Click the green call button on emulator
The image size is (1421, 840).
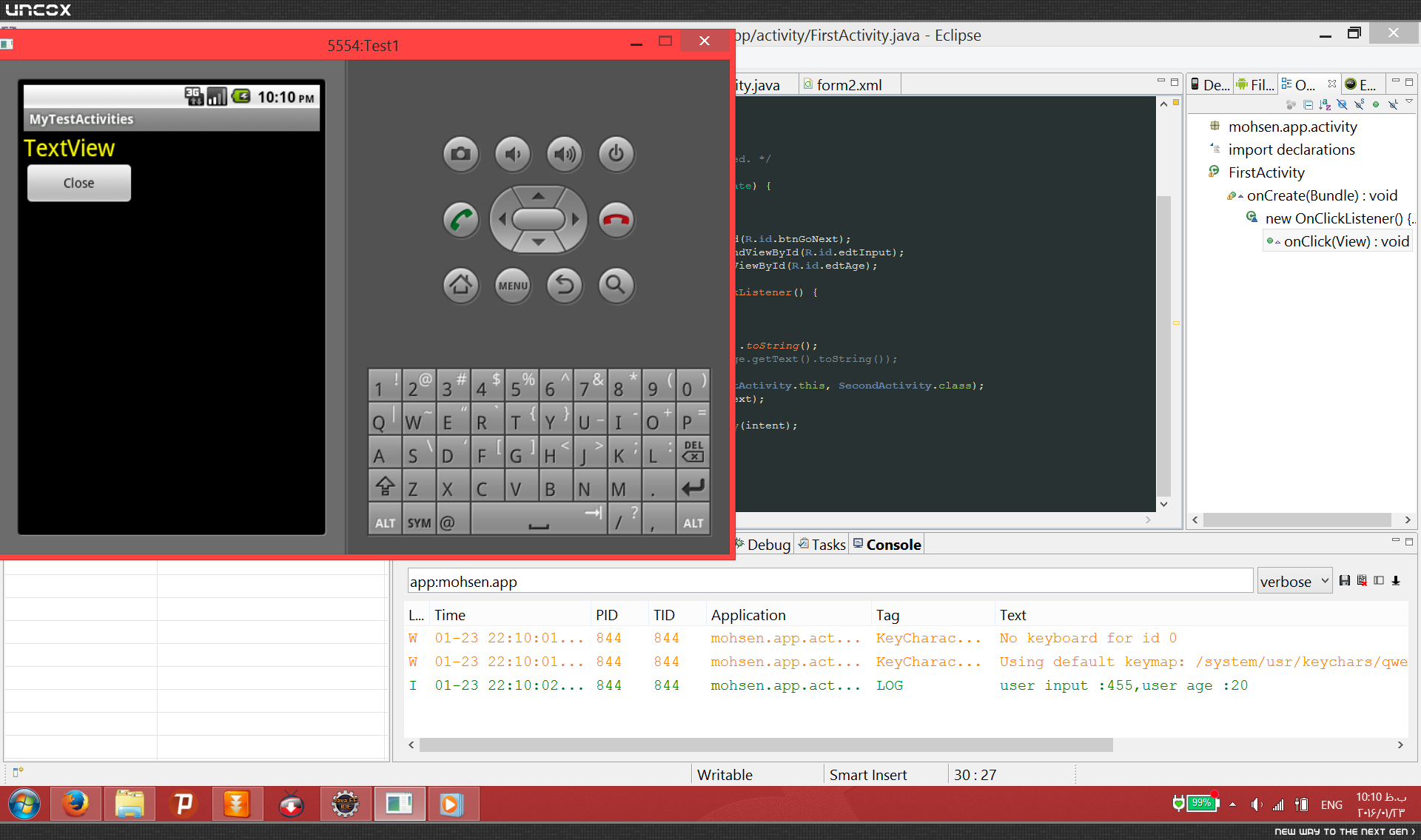[460, 220]
